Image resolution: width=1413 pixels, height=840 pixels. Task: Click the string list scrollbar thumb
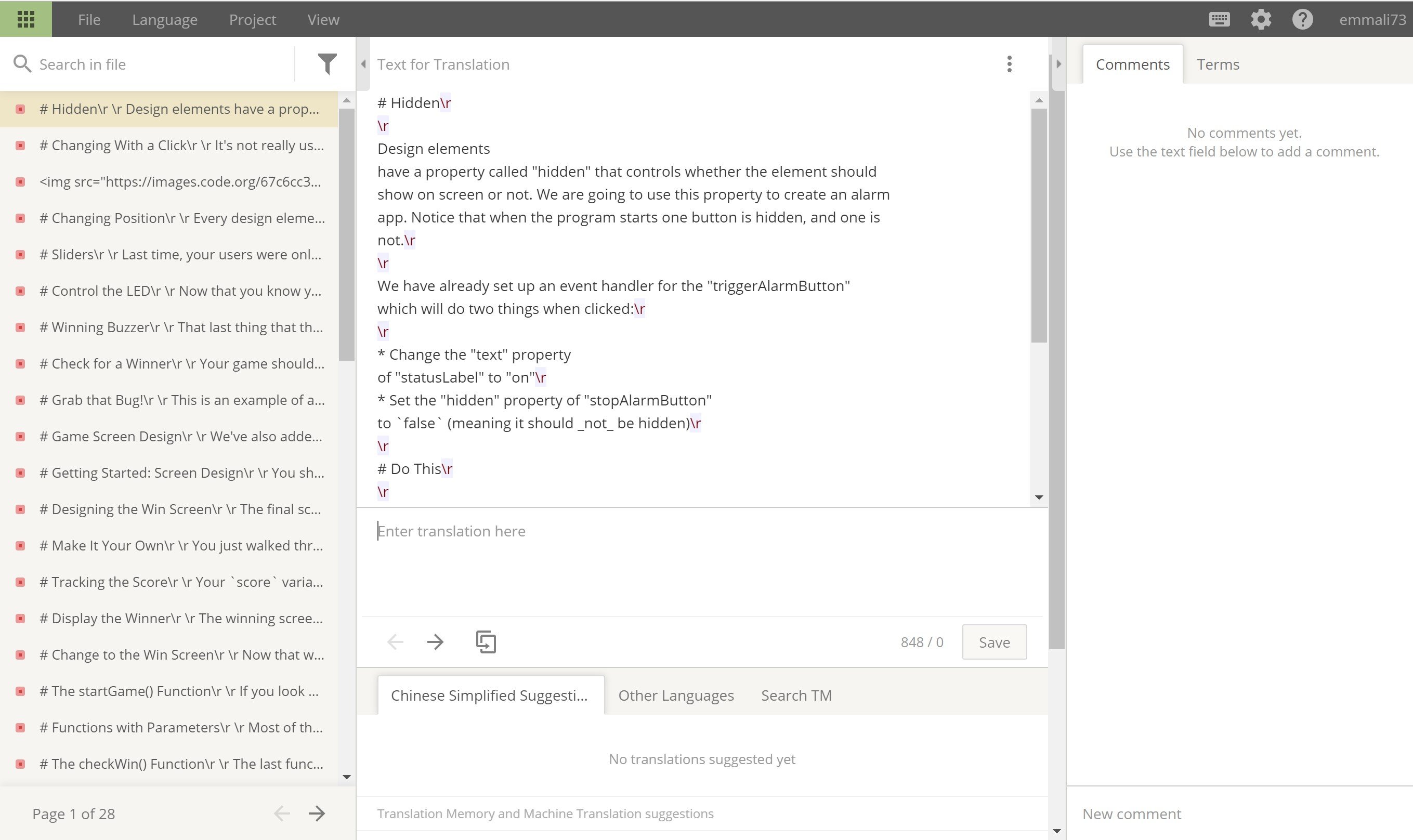(x=346, y=234)
